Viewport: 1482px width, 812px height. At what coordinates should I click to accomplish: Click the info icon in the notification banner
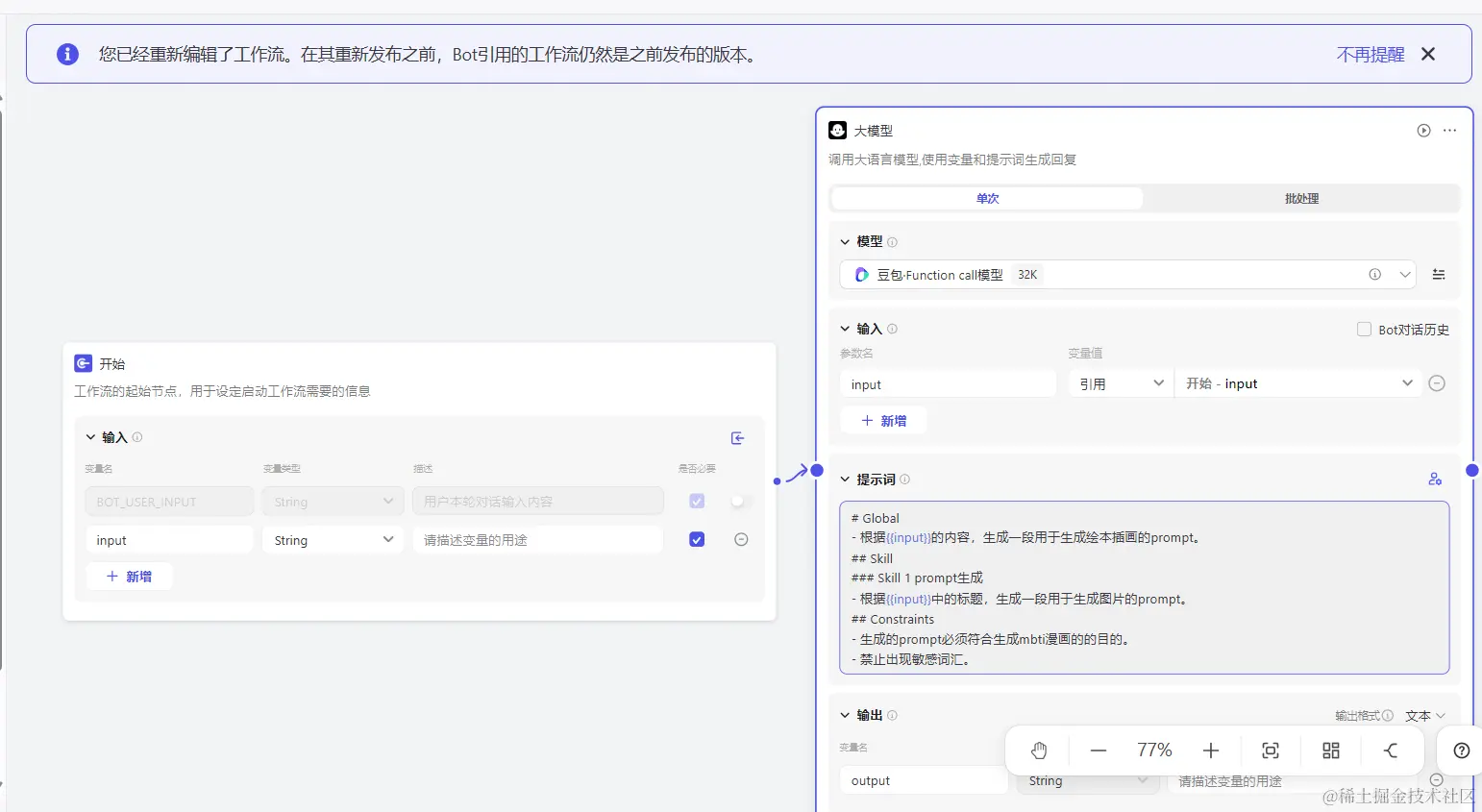click(x=67, y=54)
